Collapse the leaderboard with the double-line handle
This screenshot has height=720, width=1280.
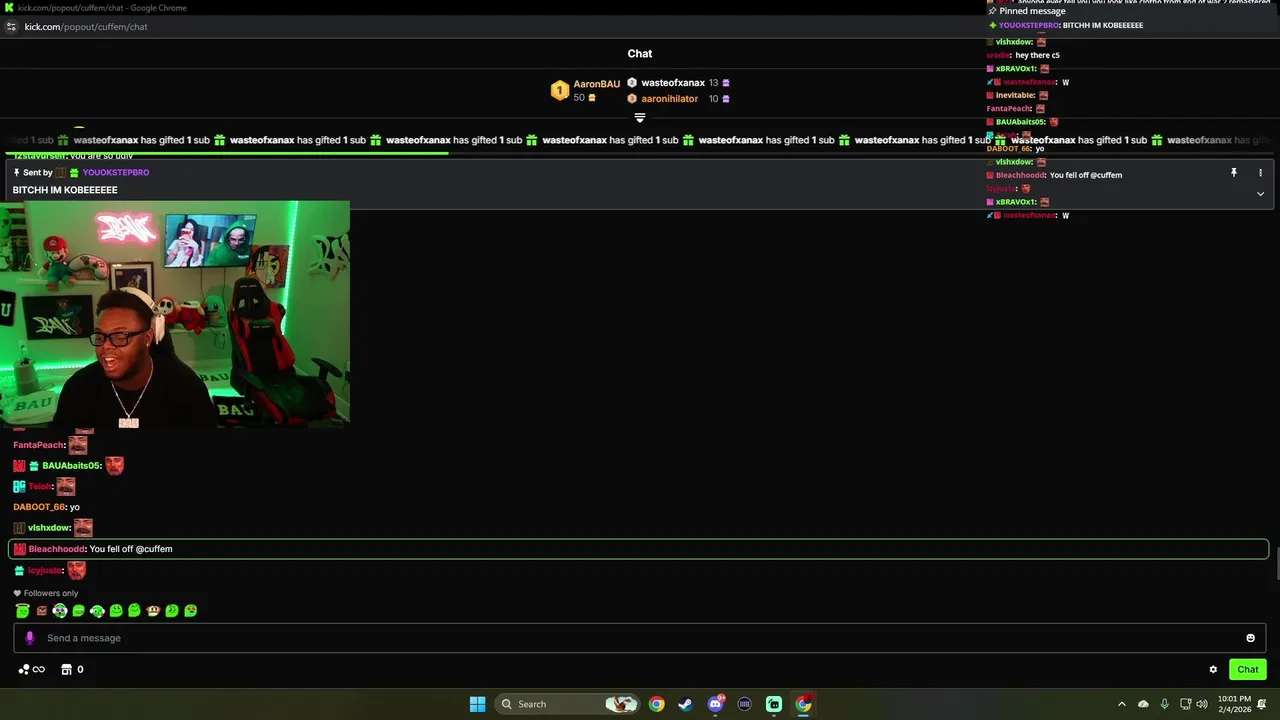(x=640, y=118)
